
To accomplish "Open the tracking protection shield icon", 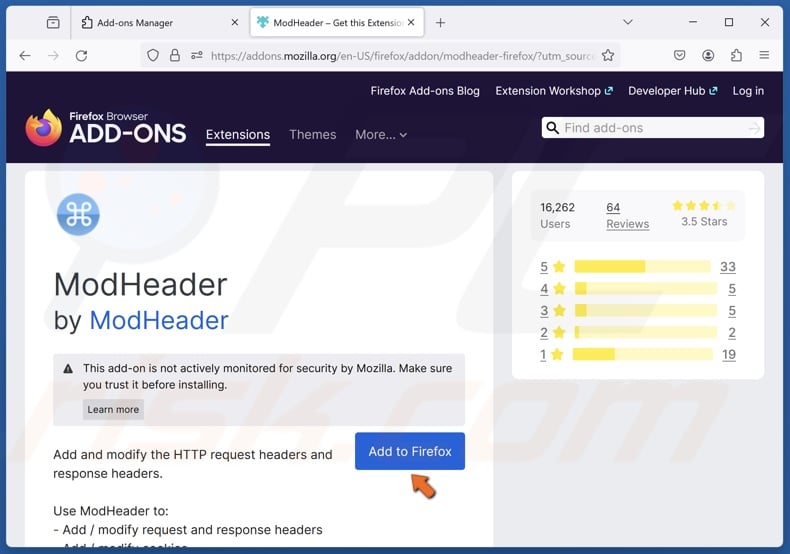I will [153, 55].
